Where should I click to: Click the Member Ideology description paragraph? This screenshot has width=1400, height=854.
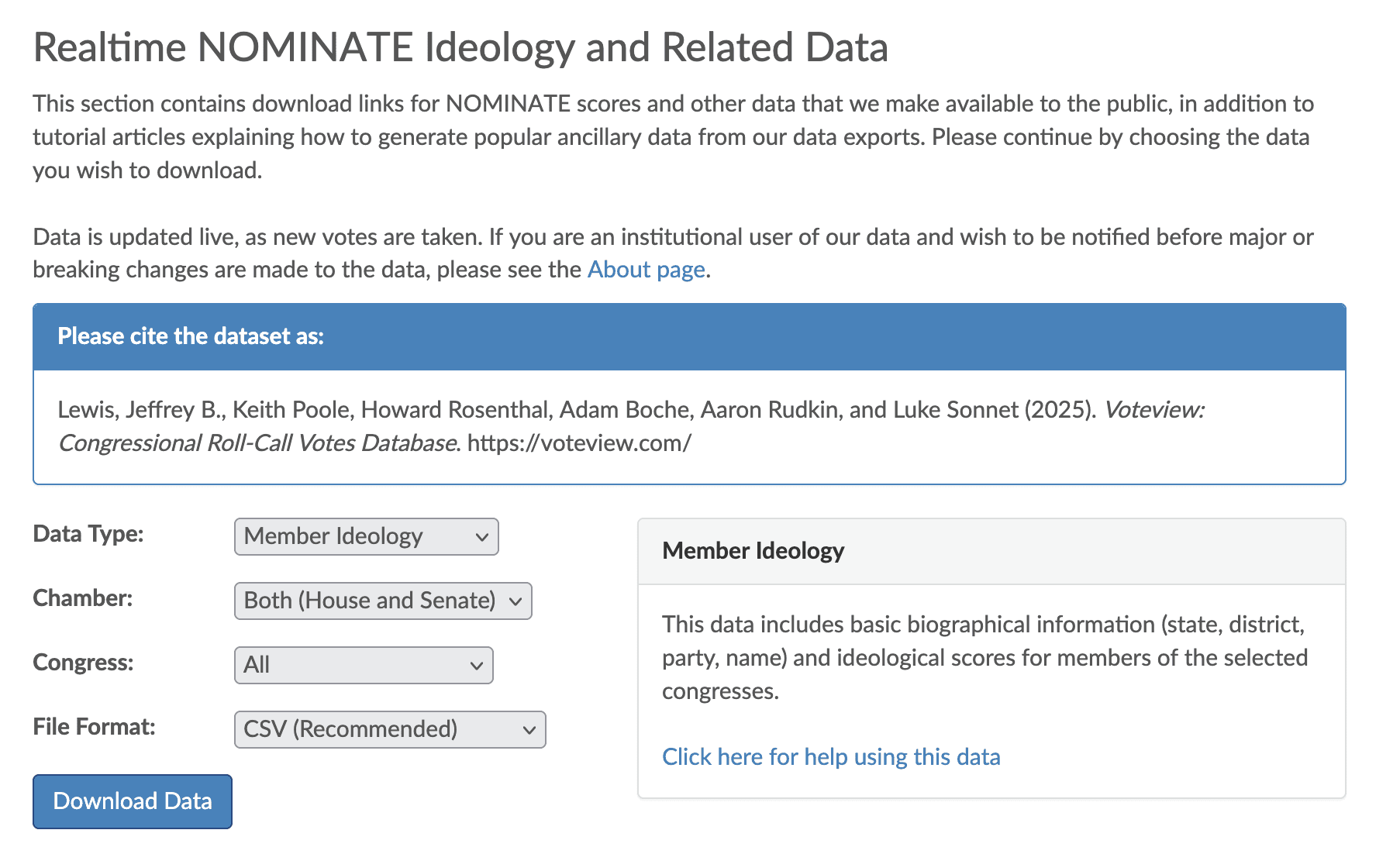click(x=984, y=657)
